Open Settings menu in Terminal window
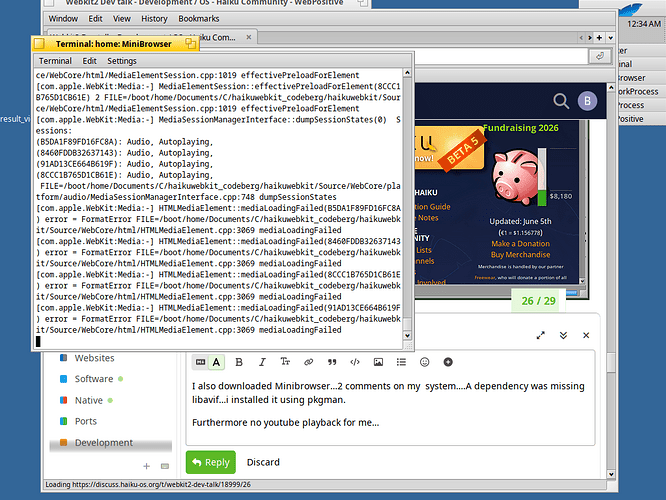Image resolution: width=666 pixels, height=500 pixels. click(121, 61)
